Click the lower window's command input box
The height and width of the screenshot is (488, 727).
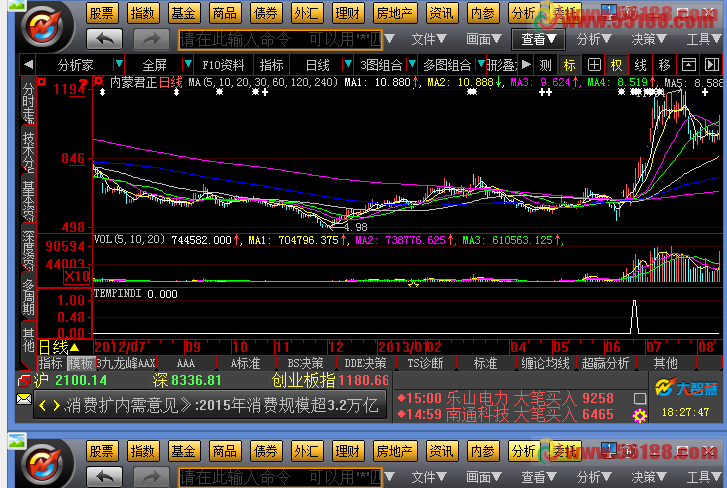coord(280,477)
